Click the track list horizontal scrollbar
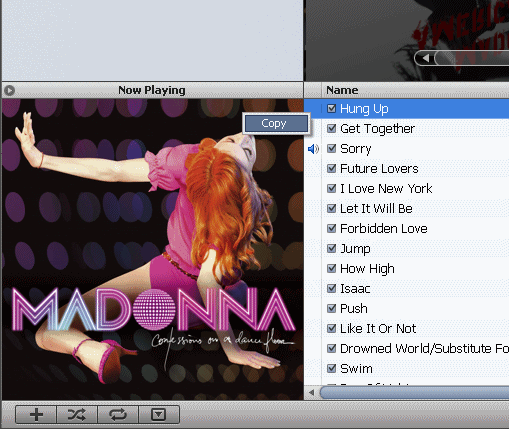 point(414,392)
